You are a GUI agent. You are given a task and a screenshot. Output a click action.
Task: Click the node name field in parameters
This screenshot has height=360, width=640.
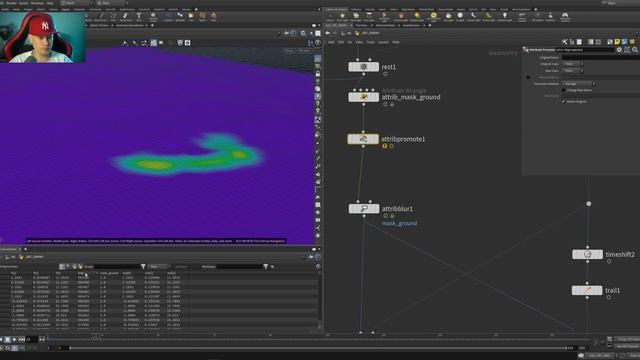coord(585,50)
